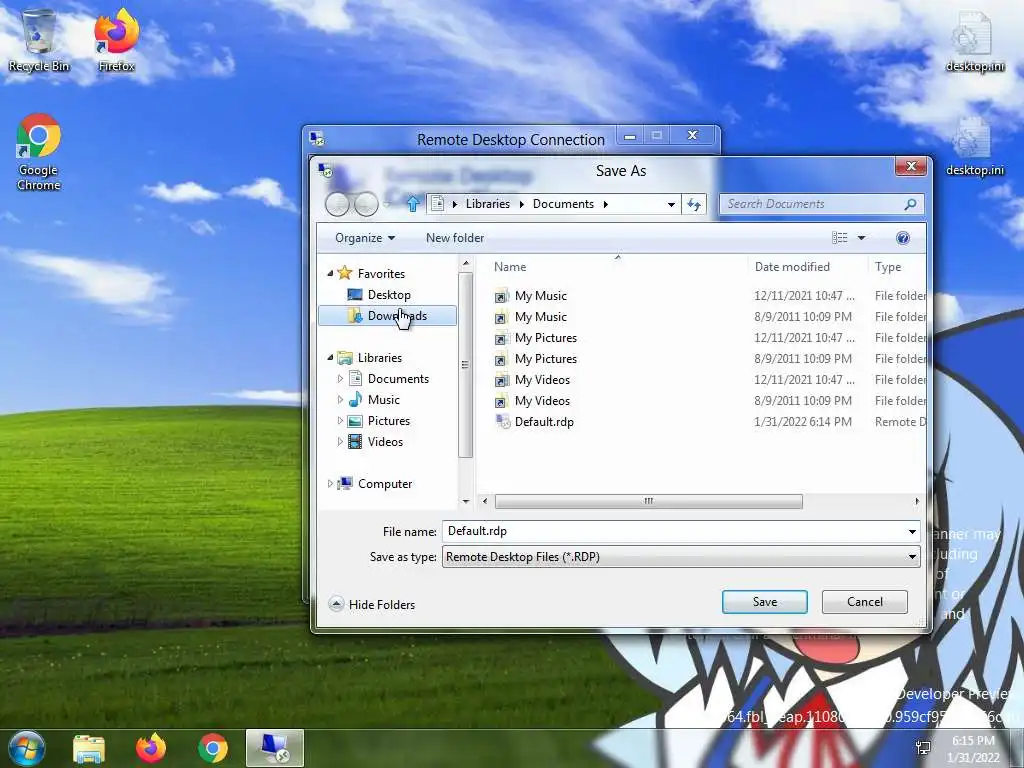Minimize the Remote Desktop Connection window
1024x768 pixels.
click(630, 136)
